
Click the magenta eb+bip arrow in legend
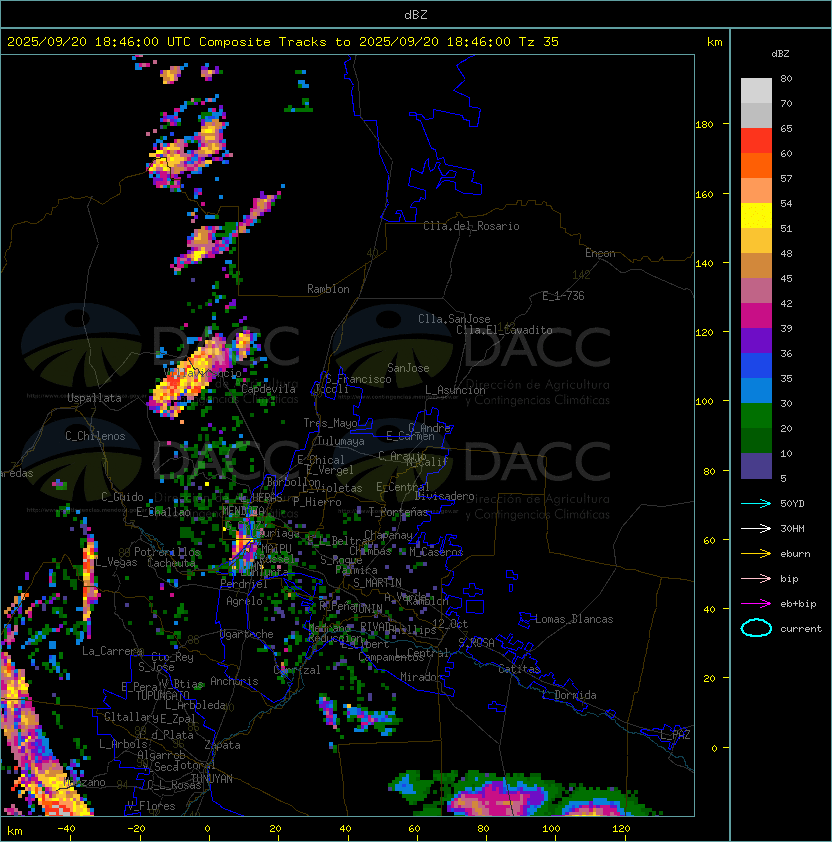click(x=756, y=604)
